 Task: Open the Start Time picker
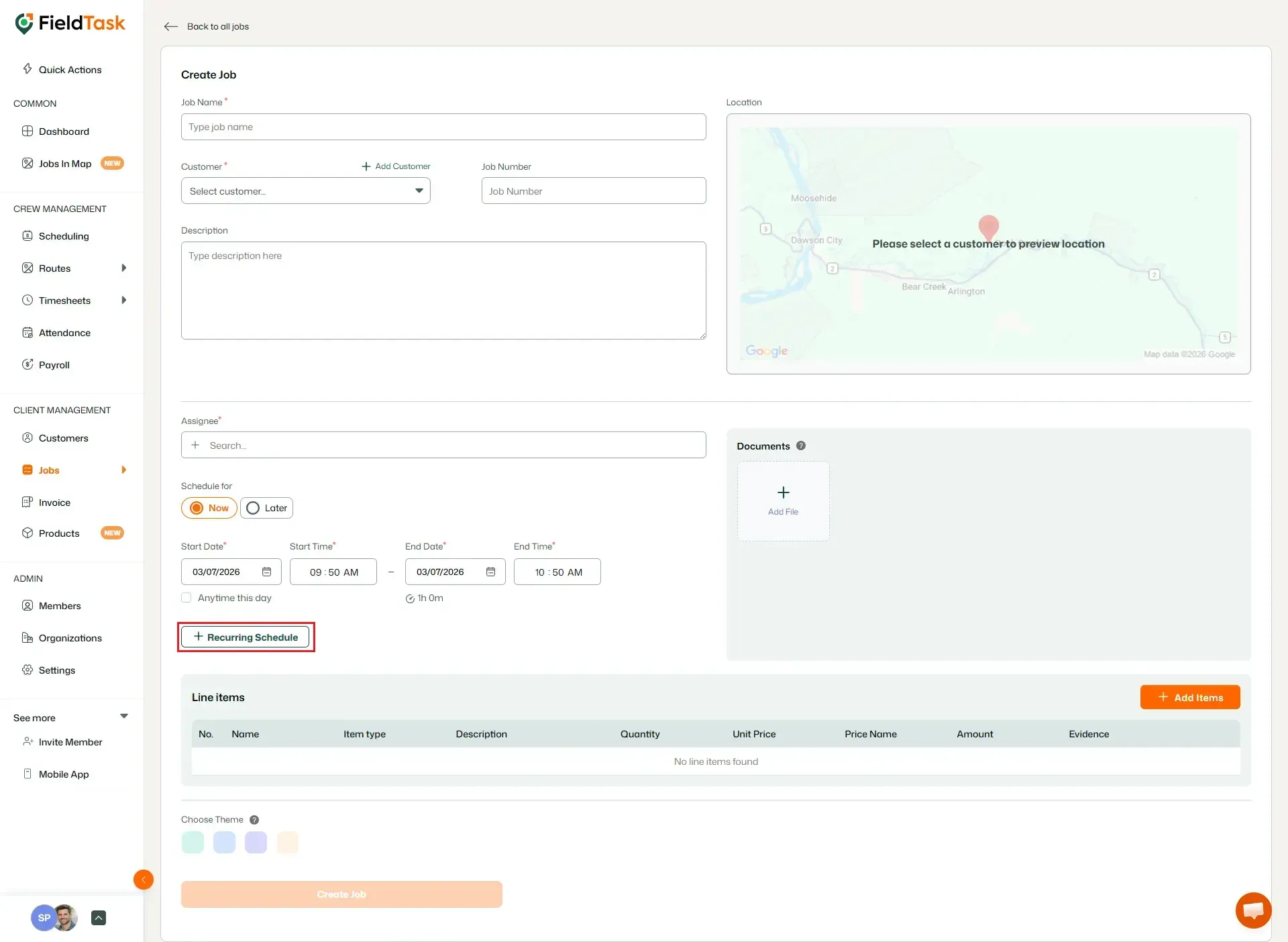[333, 572]
